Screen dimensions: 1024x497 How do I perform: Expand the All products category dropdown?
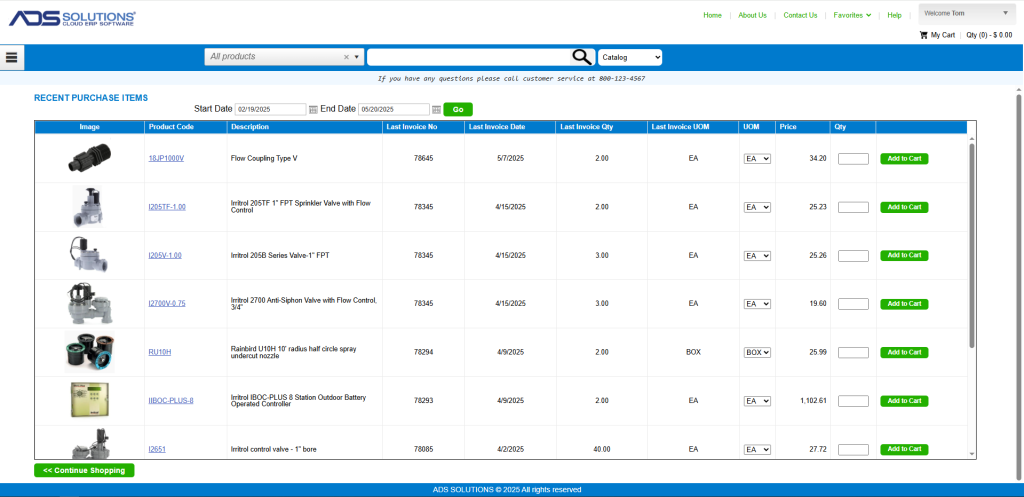coord(357,57)
